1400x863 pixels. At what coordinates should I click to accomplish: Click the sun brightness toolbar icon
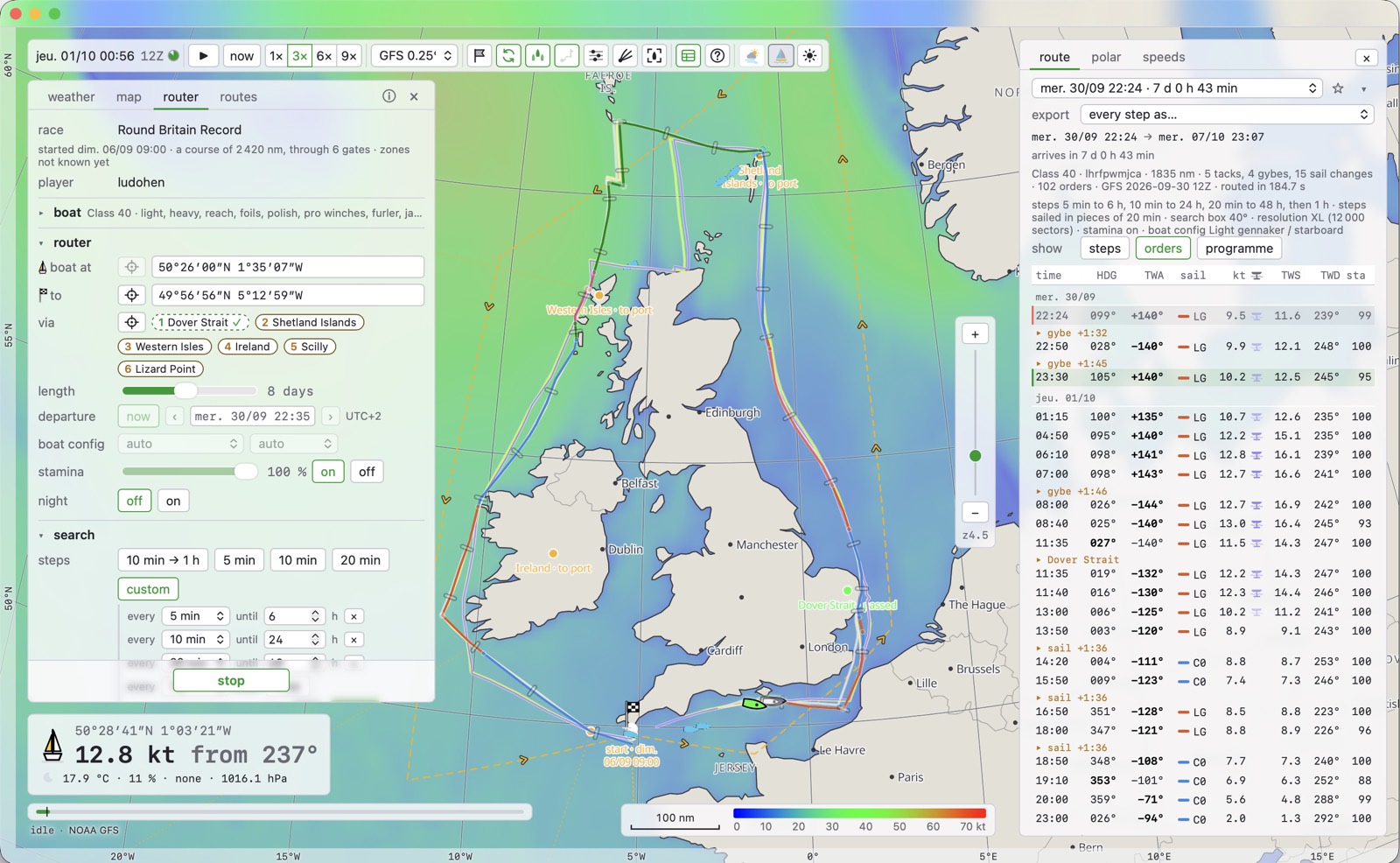(810, 56)
